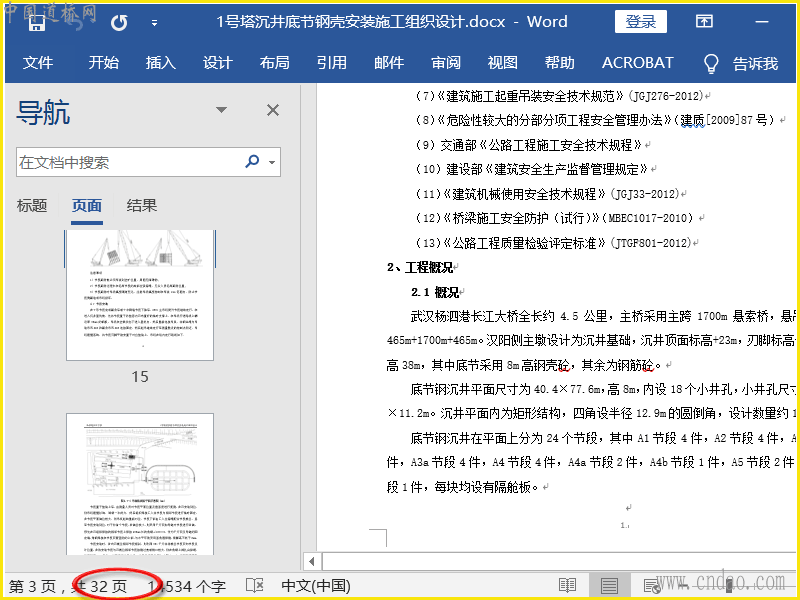
Task: Close the 导航 navigation pane
Action: point(273,110)
